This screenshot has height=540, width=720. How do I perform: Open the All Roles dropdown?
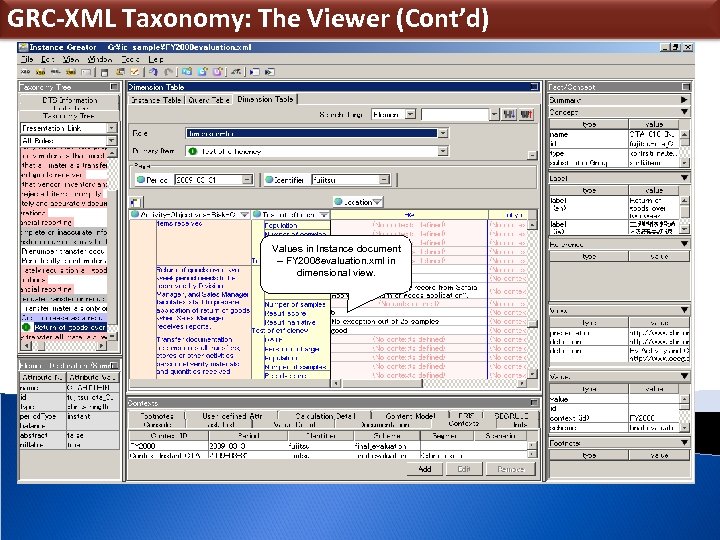(112, 141)
